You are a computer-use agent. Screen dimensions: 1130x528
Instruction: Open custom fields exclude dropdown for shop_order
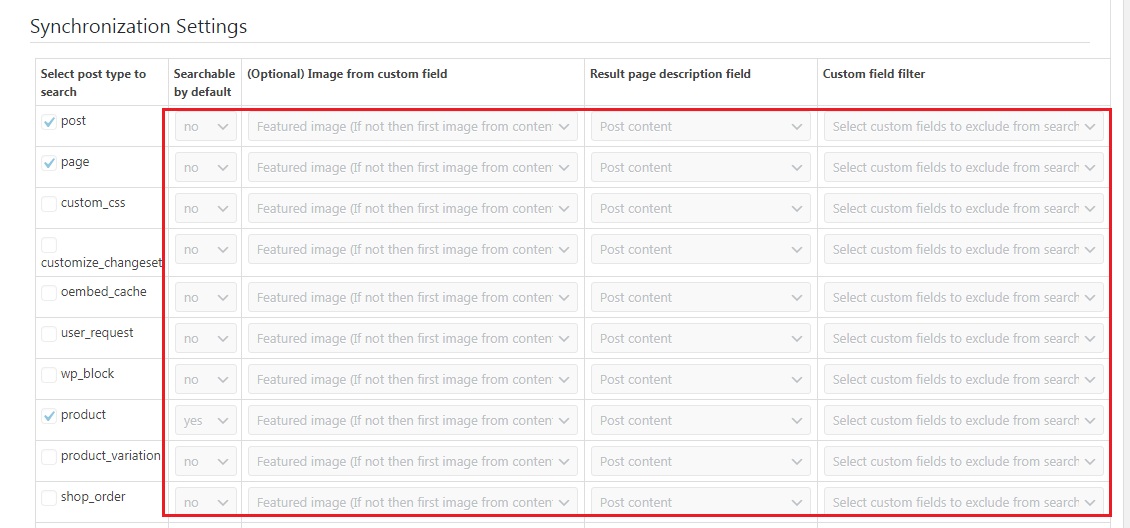click(x=963, y=503)
